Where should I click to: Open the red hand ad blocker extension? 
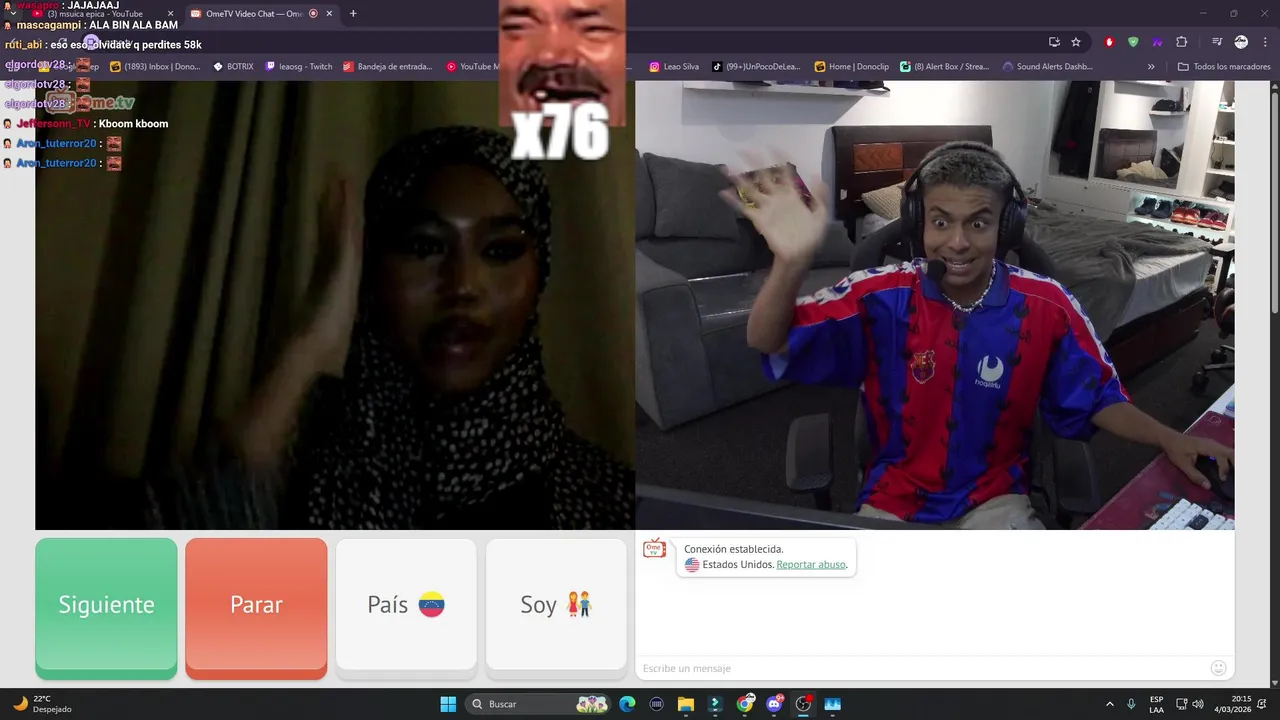pos(1109,42)
